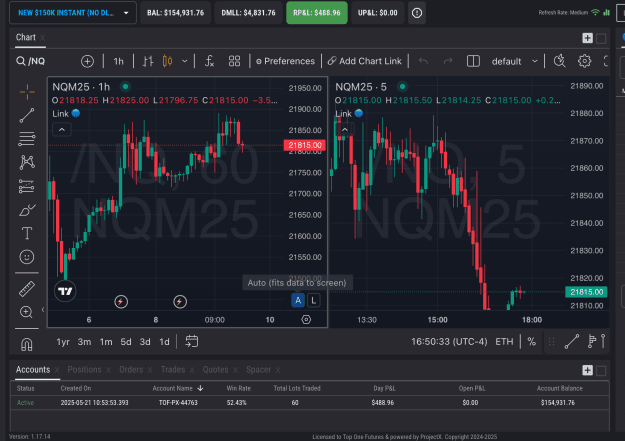Select the crosshair cursor tool
Image resolution: width=625 pixels, height=441 pixels.
tap(27, 92)
